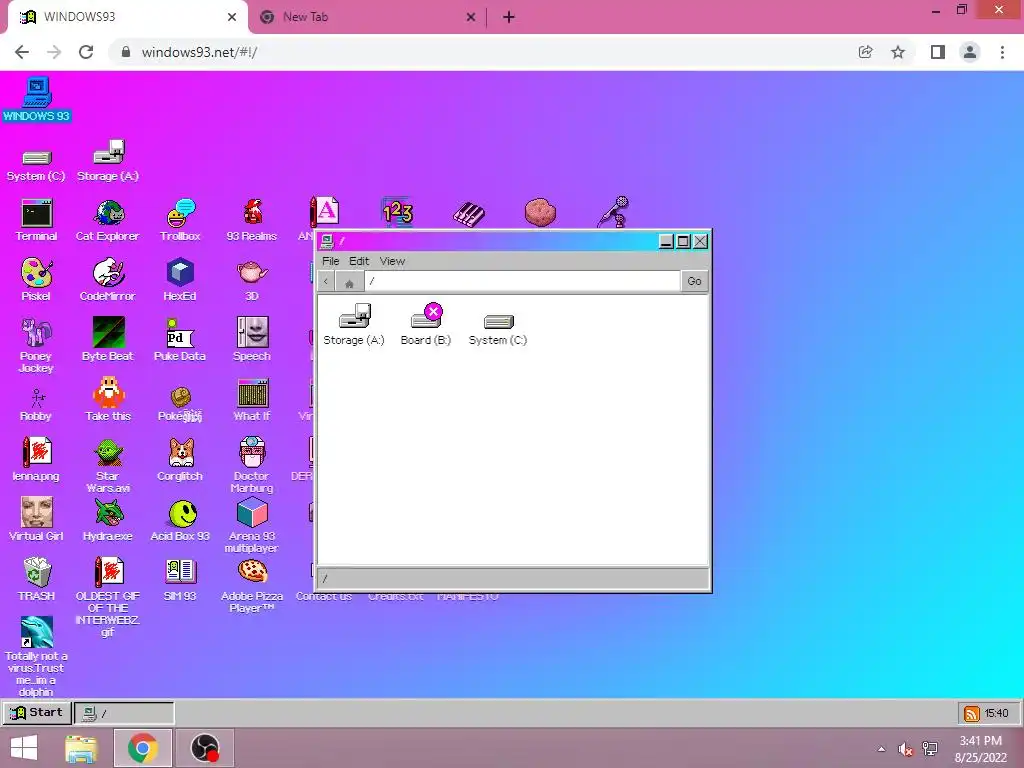Screen dimensions: 1024x768
Task: Open Board (B:) in file explorer window
Action: [426, 325]
